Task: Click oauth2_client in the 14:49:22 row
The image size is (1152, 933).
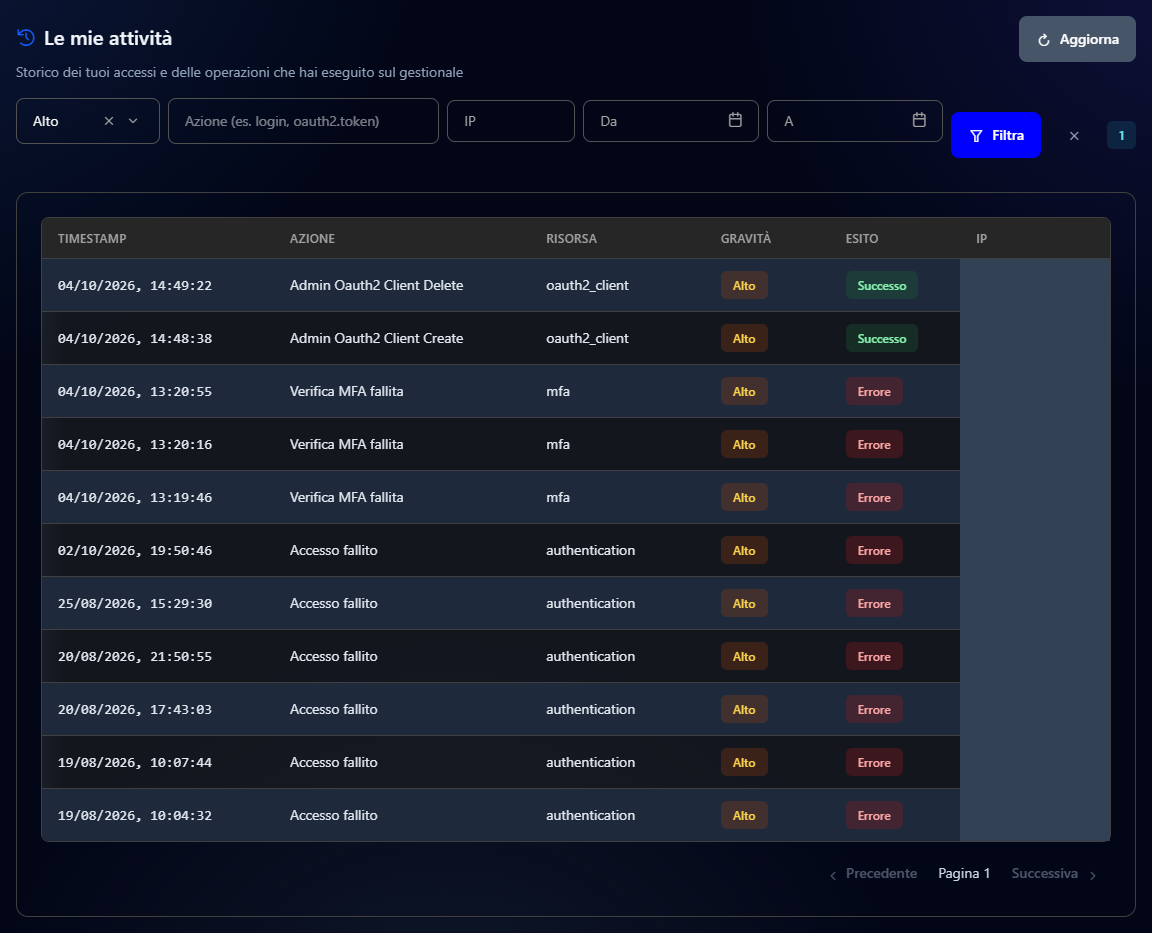Action: click(x=587, y=285)
